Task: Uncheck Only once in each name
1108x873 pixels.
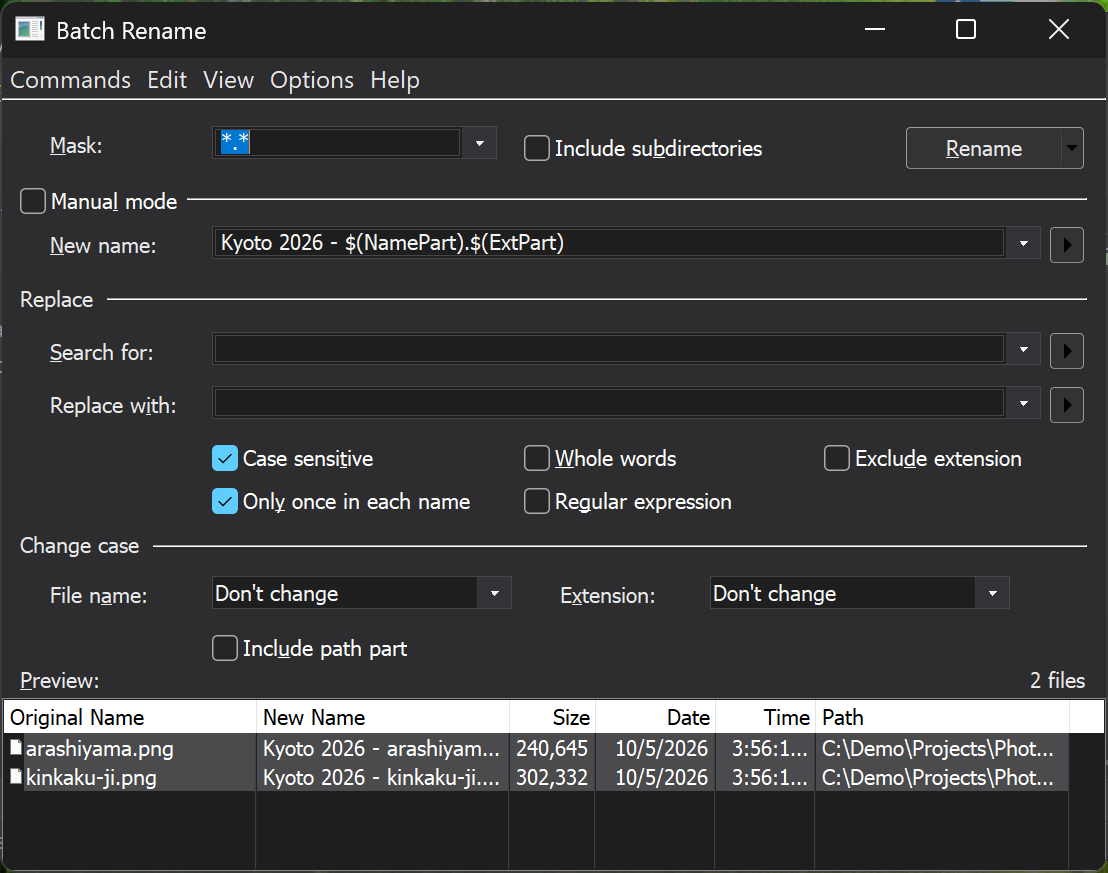Action: click(225, 501)
